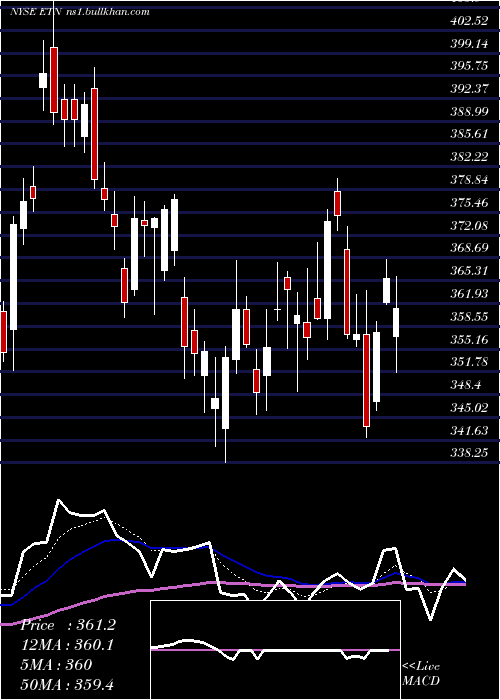
Task: Click the 348.4 price axis label
Action: point(466,384)
